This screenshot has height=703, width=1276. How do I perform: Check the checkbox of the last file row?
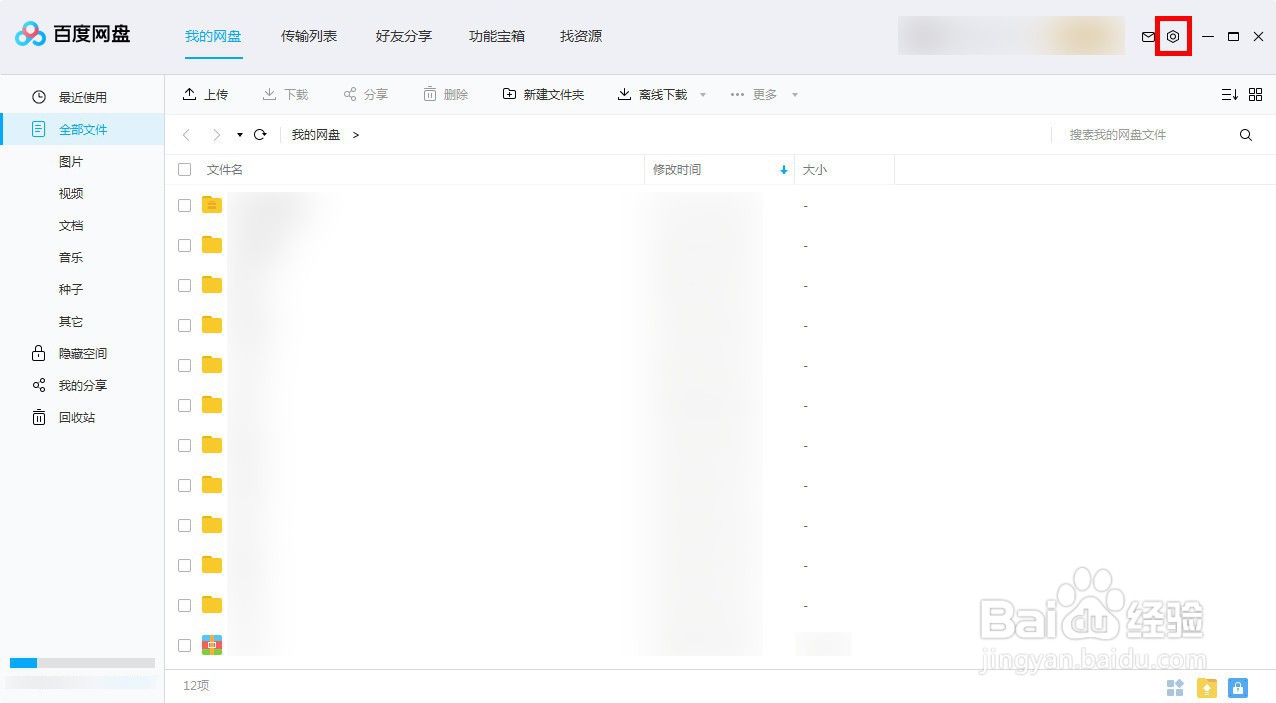[184, 645]
